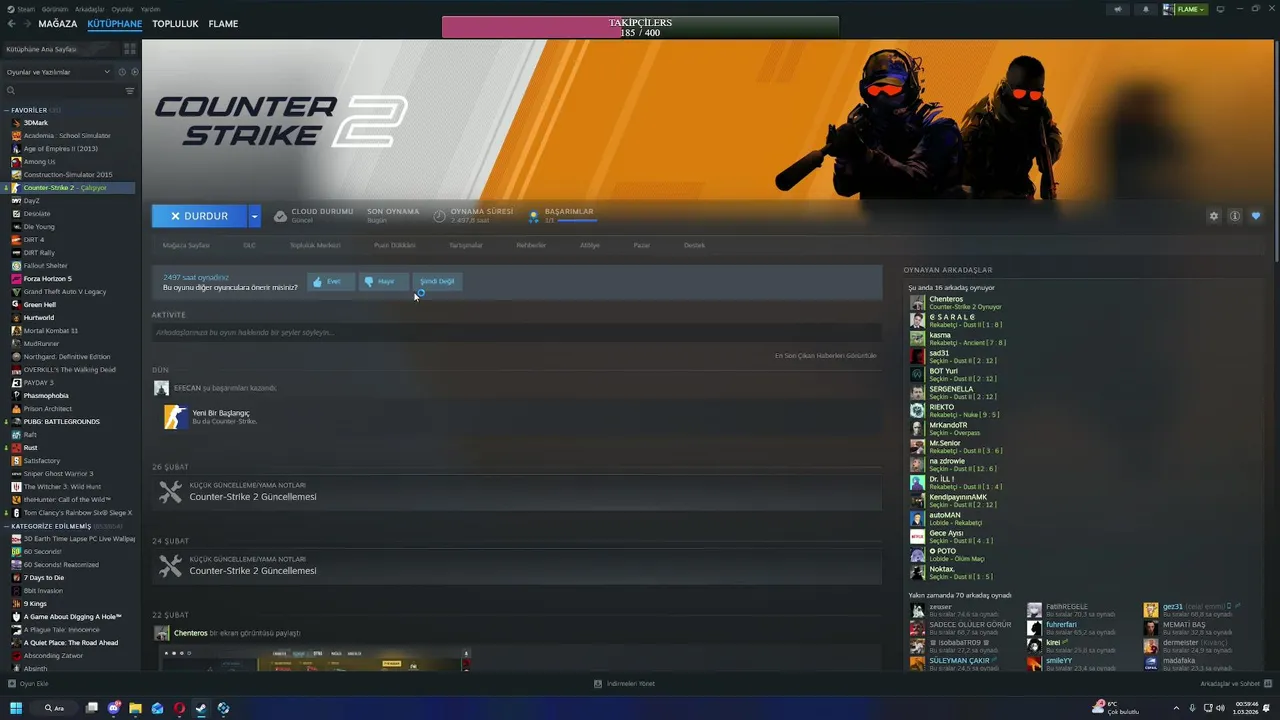The width and height of the screenshot is (1280, 720).
Task: Open the TOPLULUK tab
Action: point(175,24)
